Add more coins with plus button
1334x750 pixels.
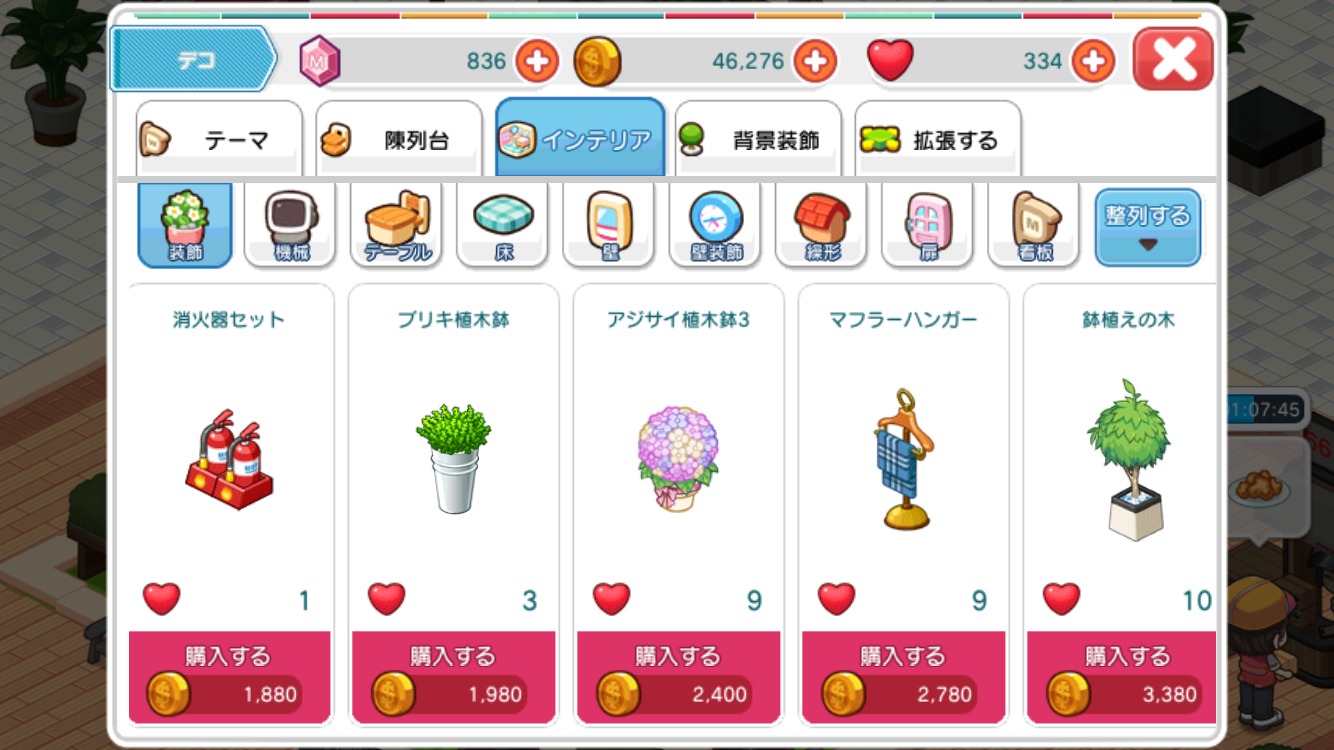[815, 62]
